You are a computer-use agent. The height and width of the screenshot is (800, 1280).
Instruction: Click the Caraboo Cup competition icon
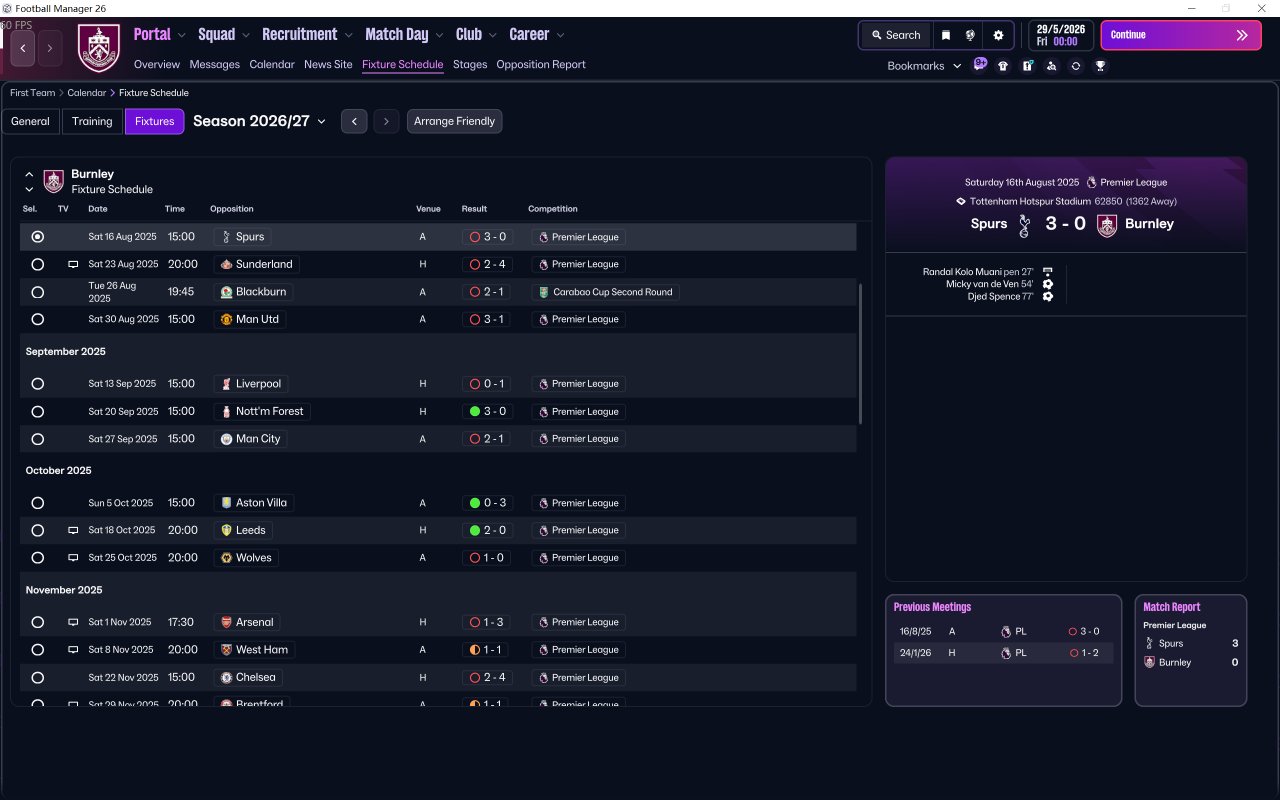coord(543,292)
